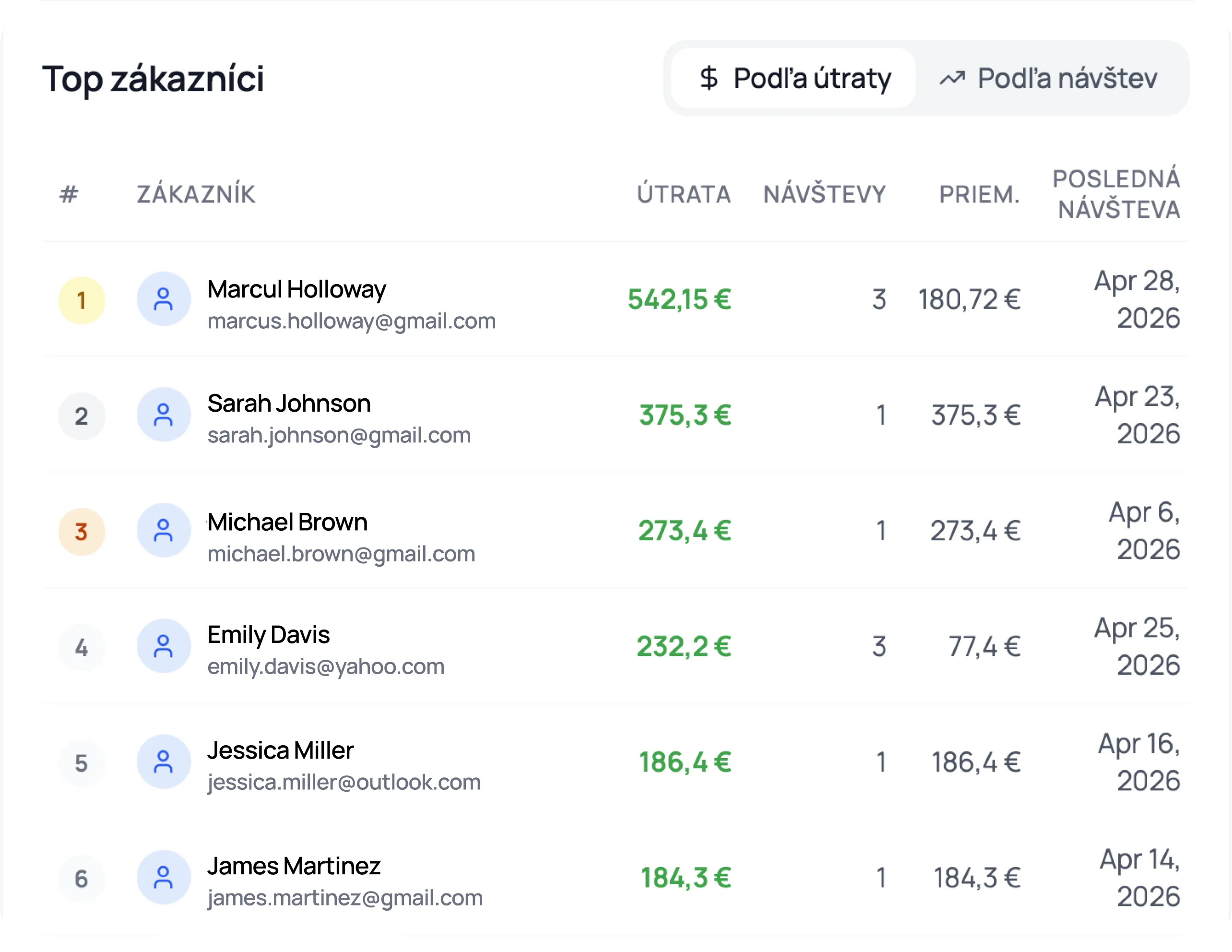Click James Martinez's avatar icon
The height and width of the screenshot is (952, 1232).
[164, 878]
